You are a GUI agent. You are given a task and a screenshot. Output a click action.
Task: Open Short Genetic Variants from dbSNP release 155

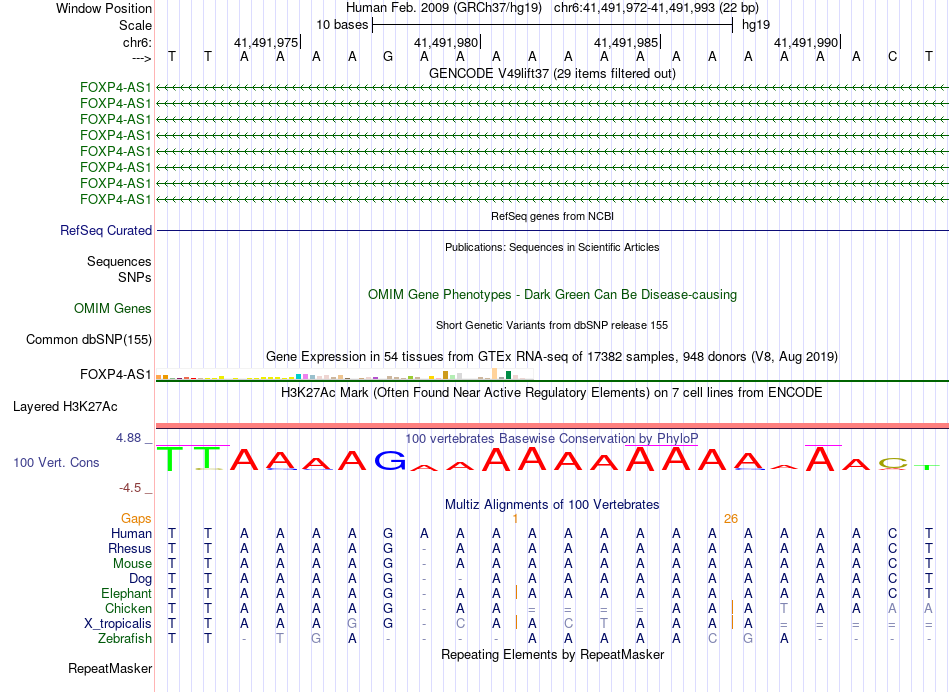tap(552, 325)
